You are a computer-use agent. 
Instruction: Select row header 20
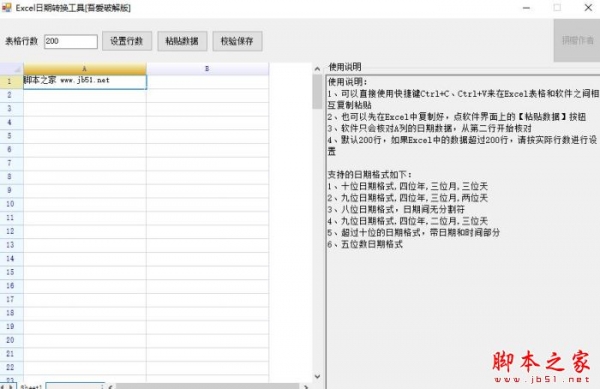[11, 340]
